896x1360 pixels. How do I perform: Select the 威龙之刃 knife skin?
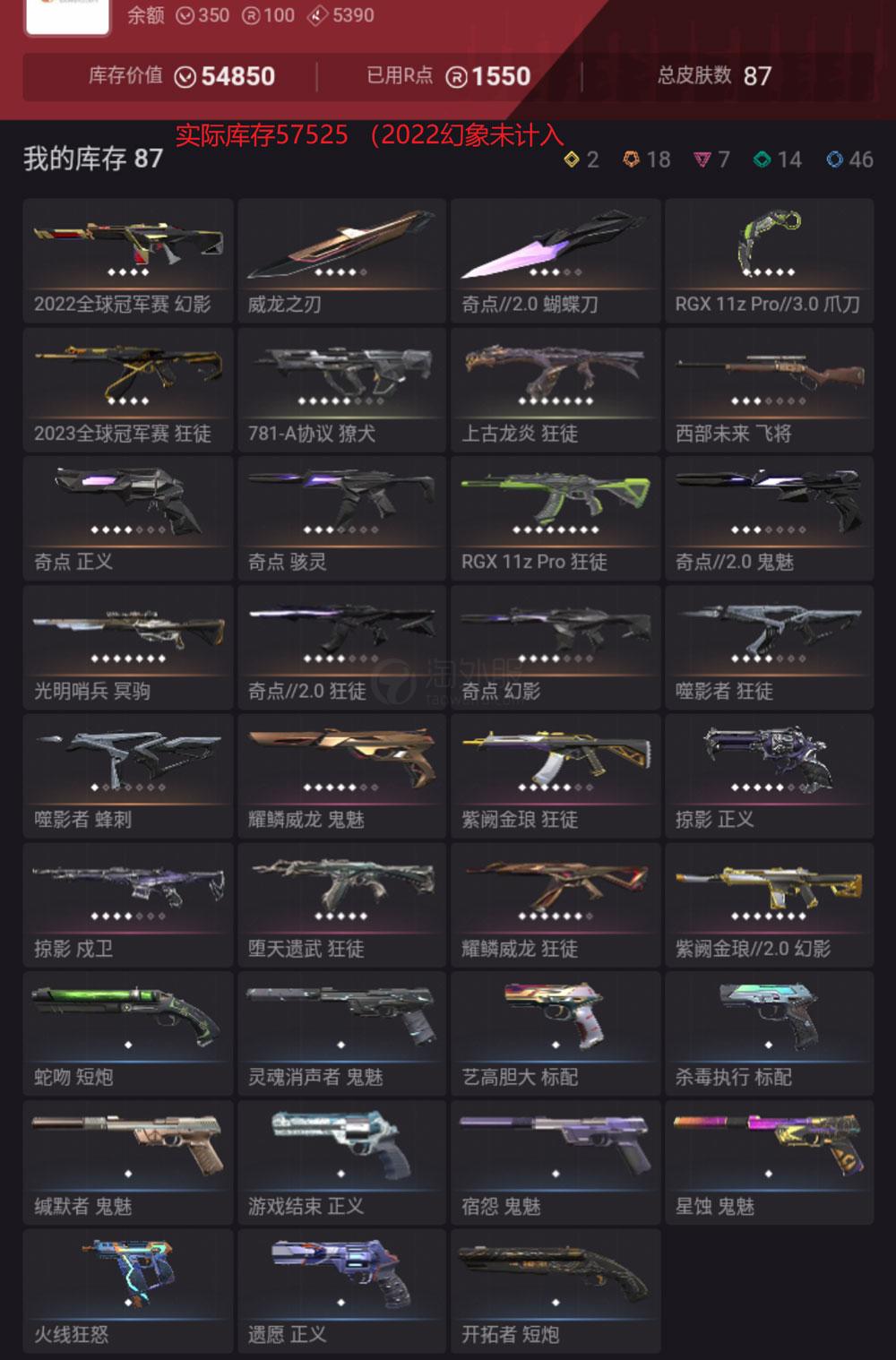coord(341,261)
